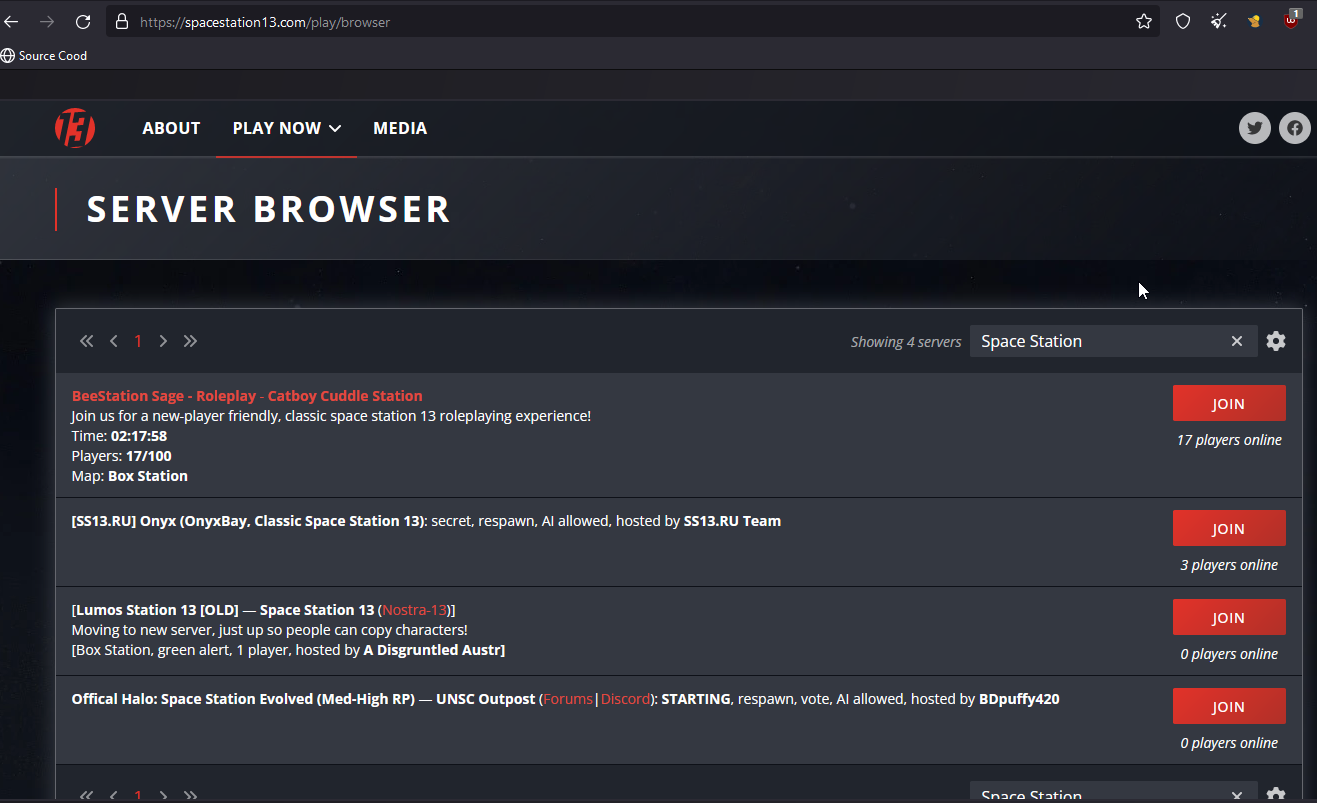The width and height of the screenshot is (1317, 803).
Task: Open the Facebook social icon
Action: click(1295, 128)
